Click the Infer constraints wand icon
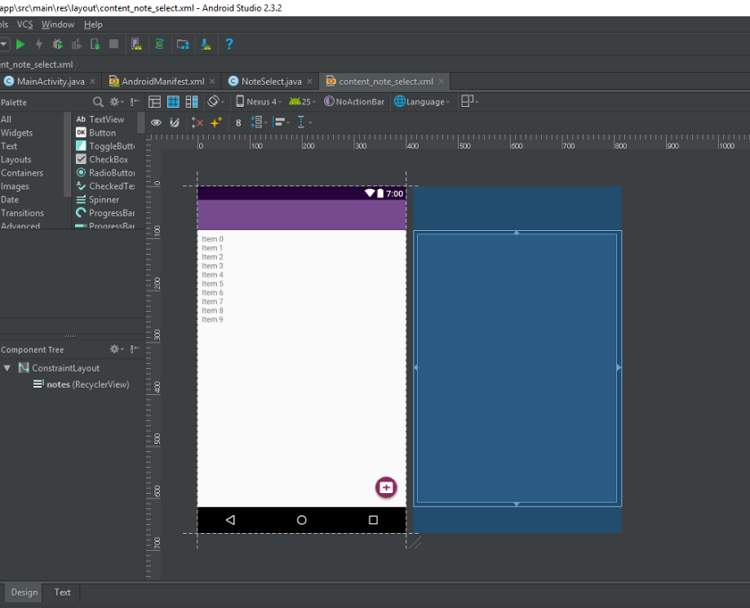The width and height of the screenshot is (750, 608). click(216, 122)
